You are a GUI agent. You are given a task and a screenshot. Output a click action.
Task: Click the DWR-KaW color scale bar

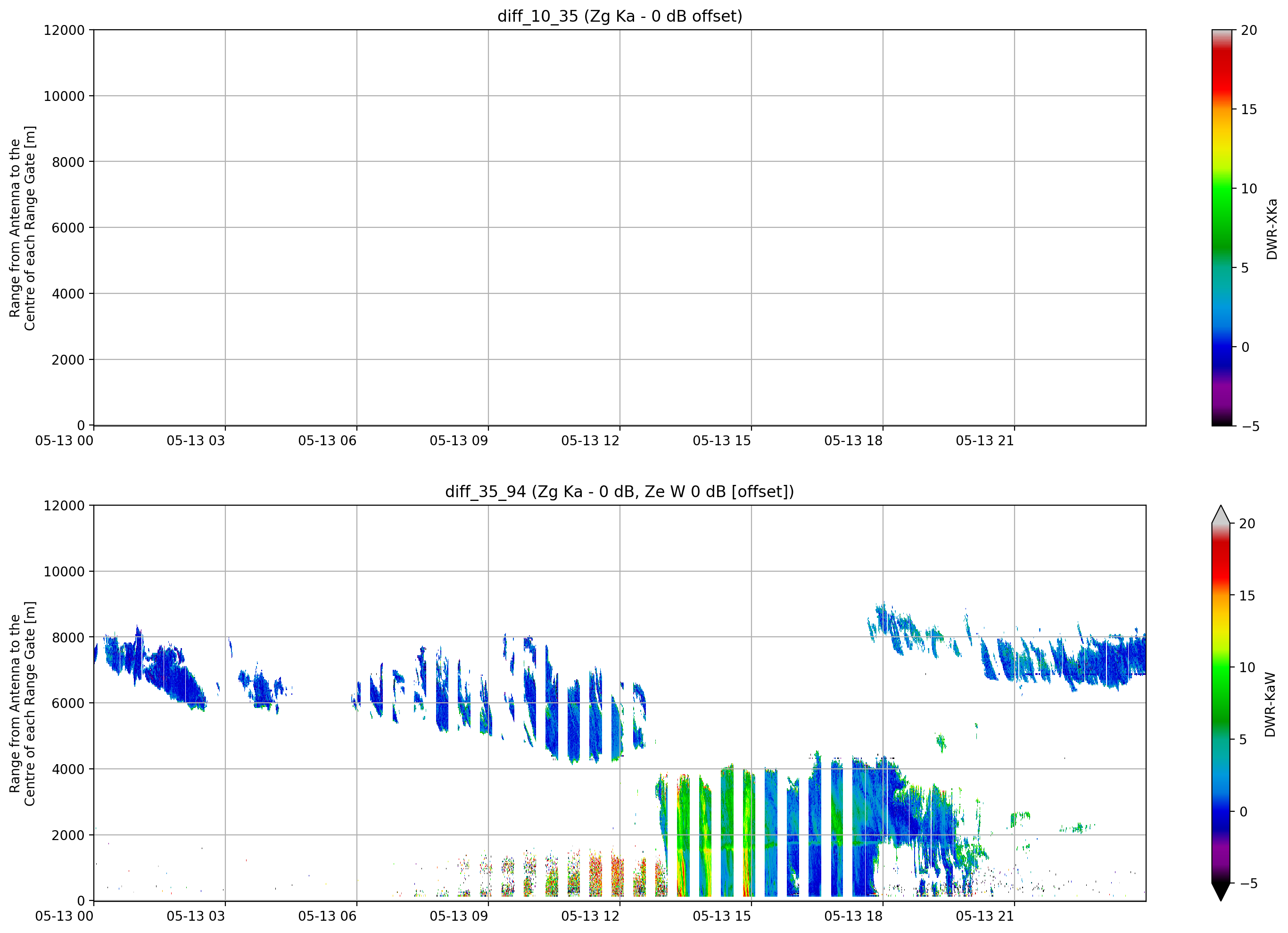pyautogui.click(x=1221, y=703)
